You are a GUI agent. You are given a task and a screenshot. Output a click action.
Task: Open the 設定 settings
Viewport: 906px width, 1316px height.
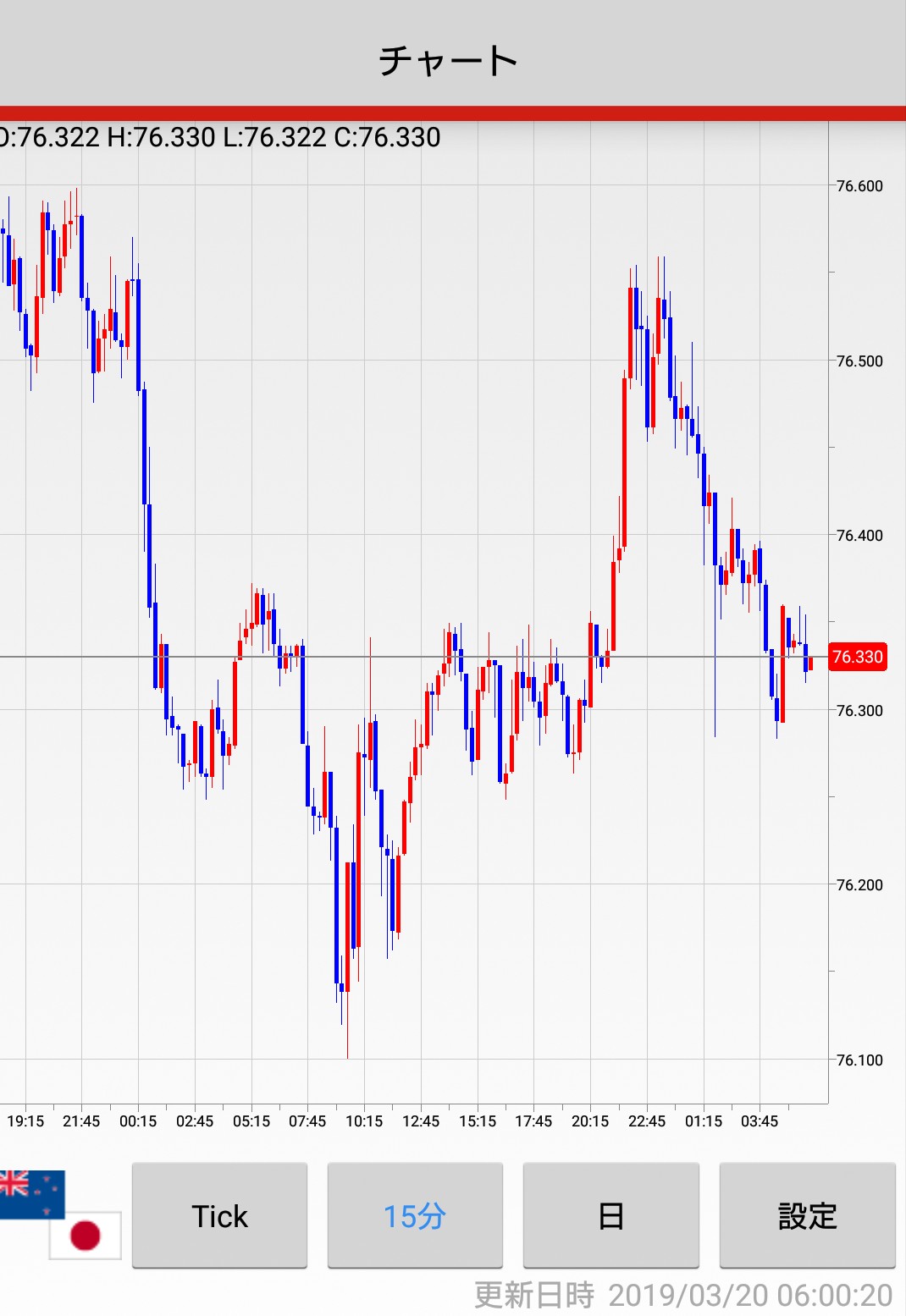click(807, 1215)
